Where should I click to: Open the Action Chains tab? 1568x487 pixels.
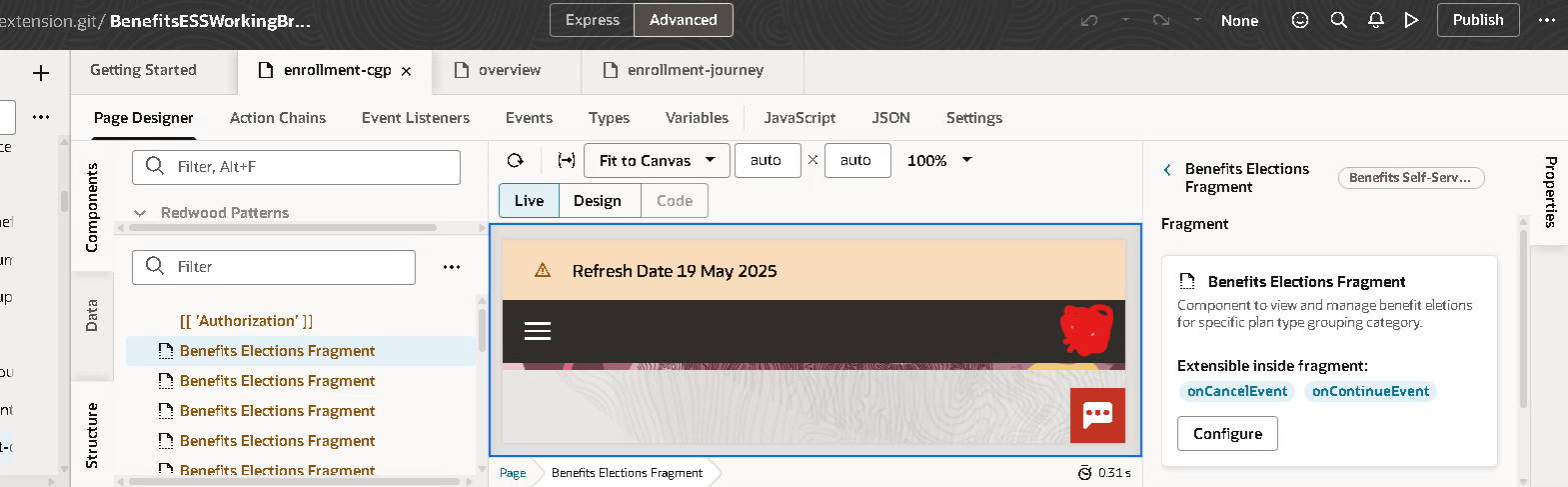click(x=278, y=118)
